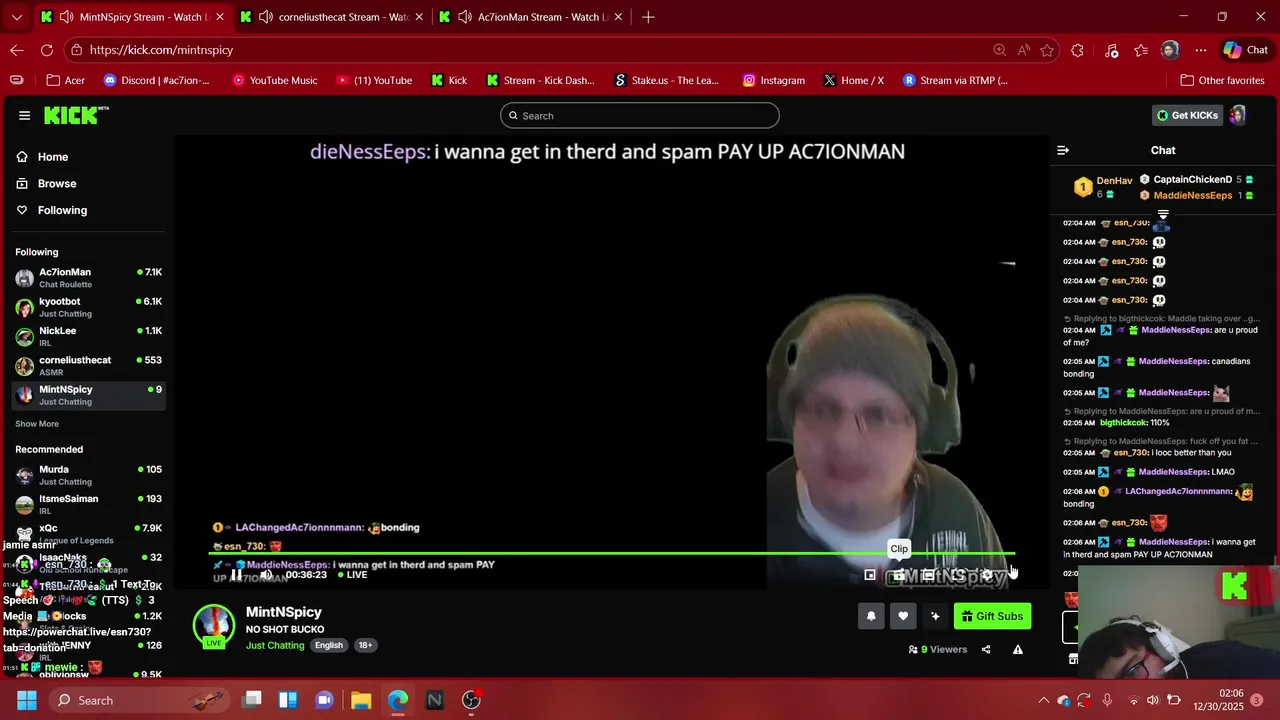This screenshot has width=1280, height=720.
Task: Open Ac7ionMan channel in Following list
Action: (88, 278)
